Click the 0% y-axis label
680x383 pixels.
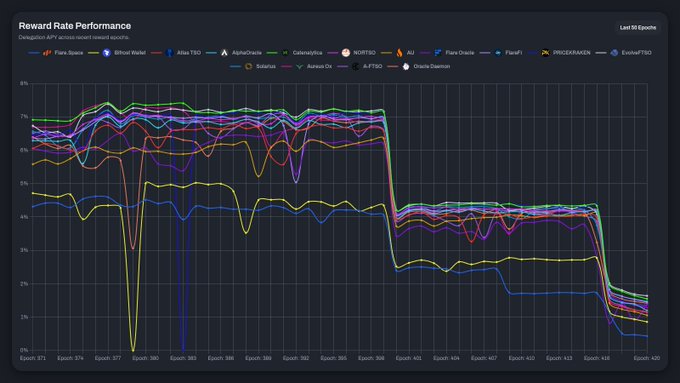(x=24, y=350)
